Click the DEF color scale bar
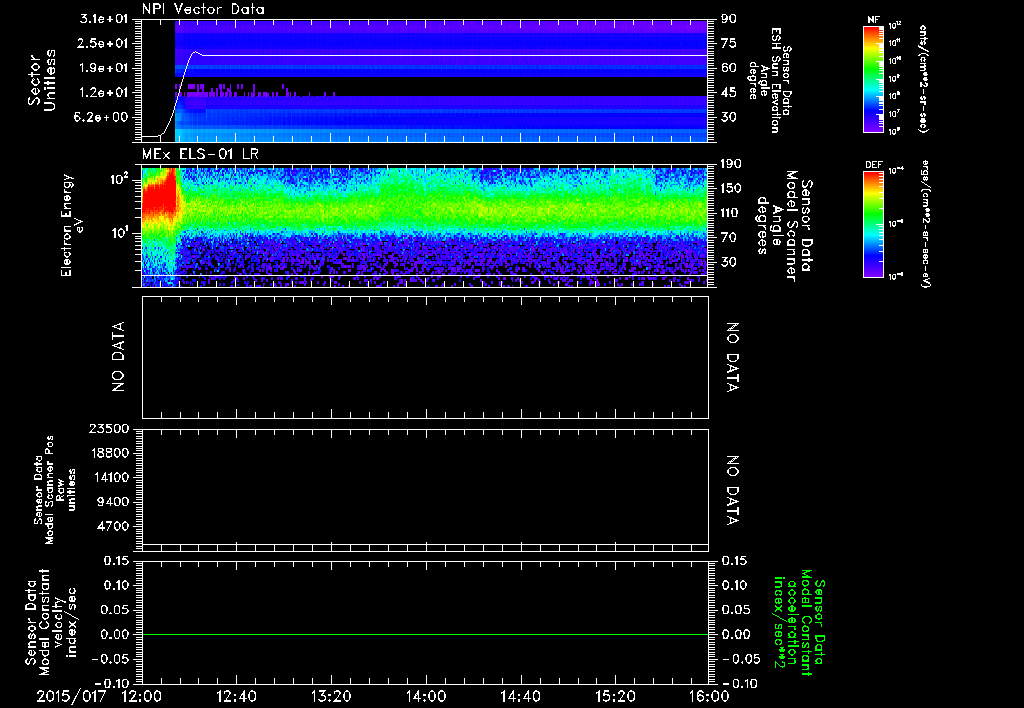 874,224
